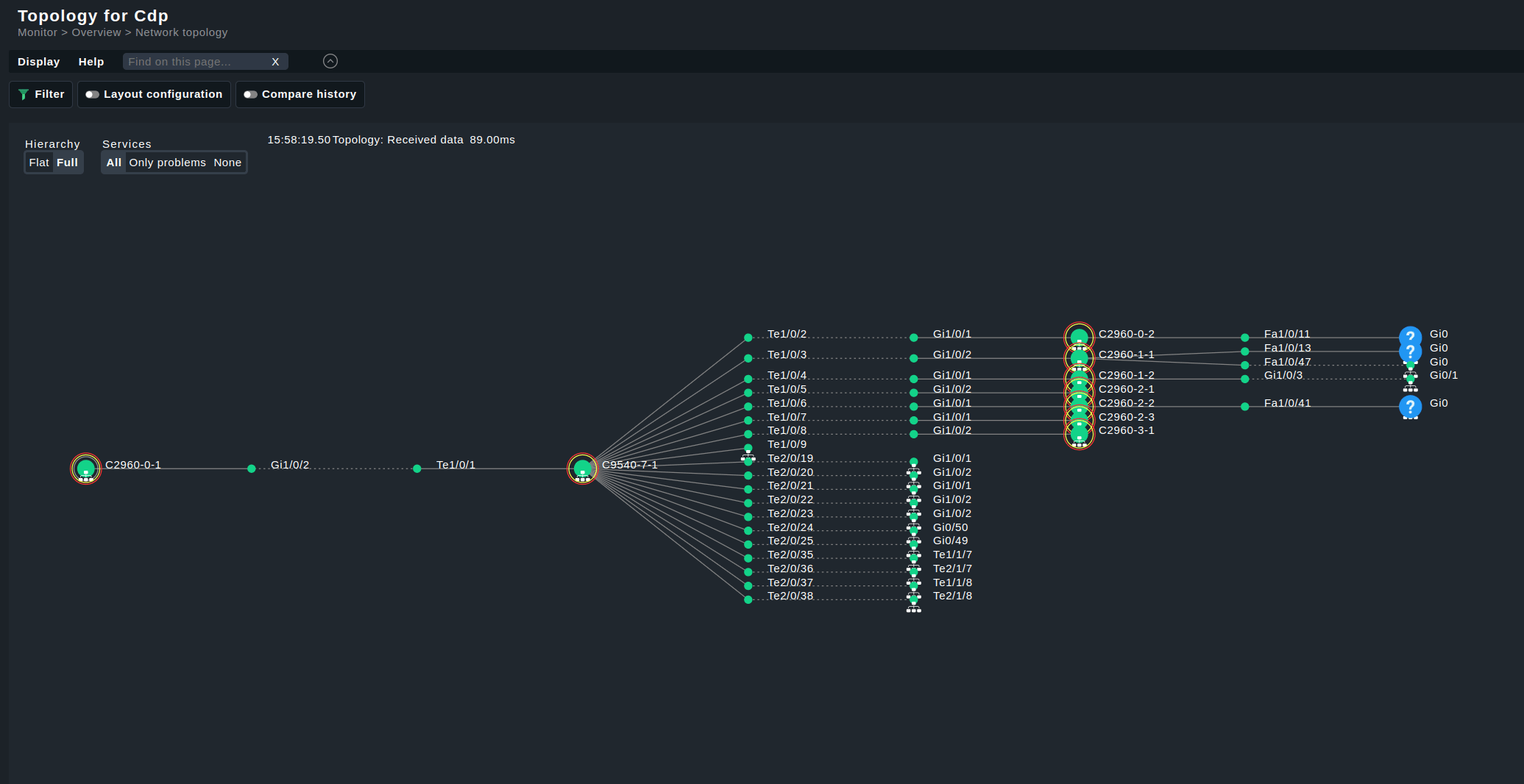Click the Te1/0/2 port node dot
Screen dimensions: 1524x784
(748, 338)
